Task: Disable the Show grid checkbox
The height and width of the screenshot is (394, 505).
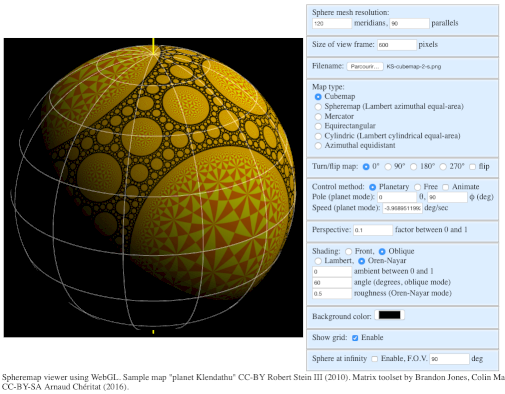Action: pos(355,338)
